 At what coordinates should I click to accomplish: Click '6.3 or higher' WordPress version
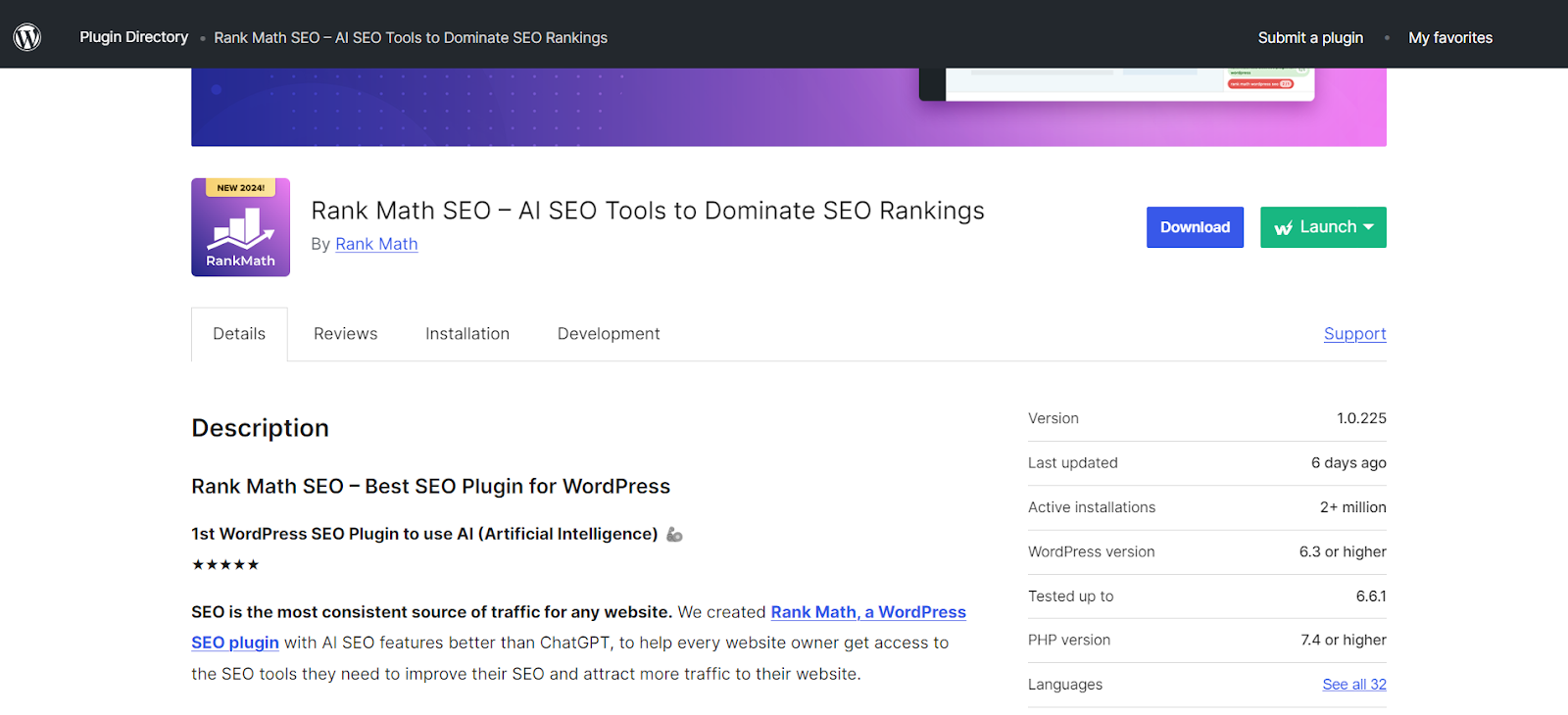(x=1343, y=551)
